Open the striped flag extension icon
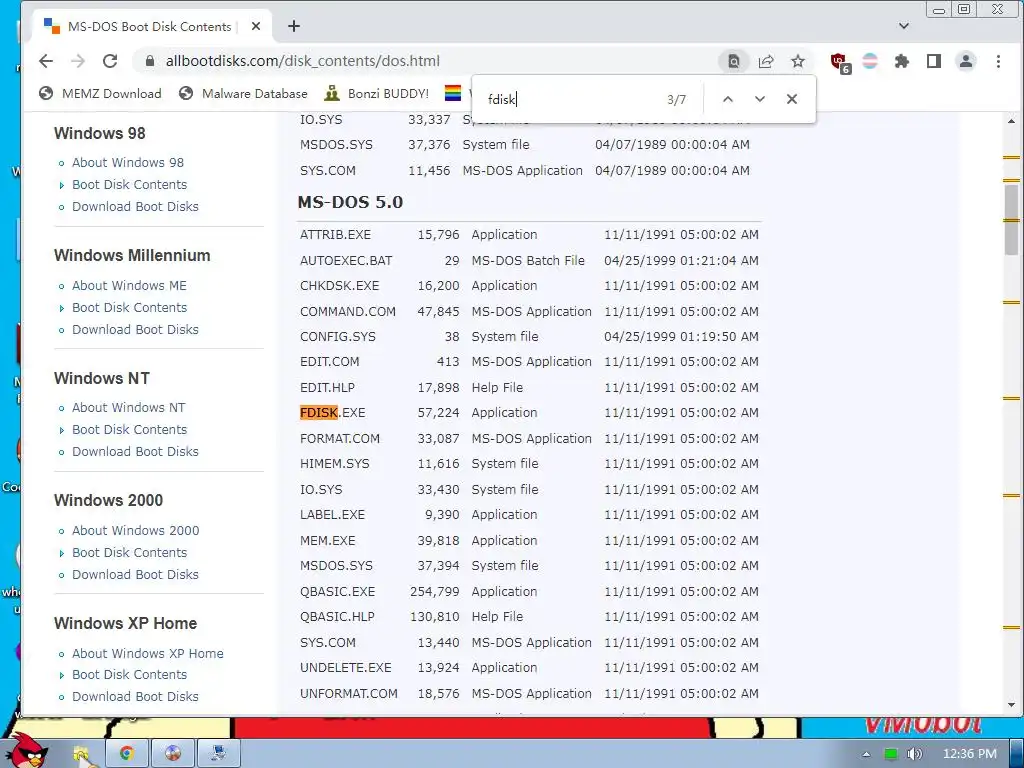Viewport: 1024px width, 768px height. click(x=870, y=61)
